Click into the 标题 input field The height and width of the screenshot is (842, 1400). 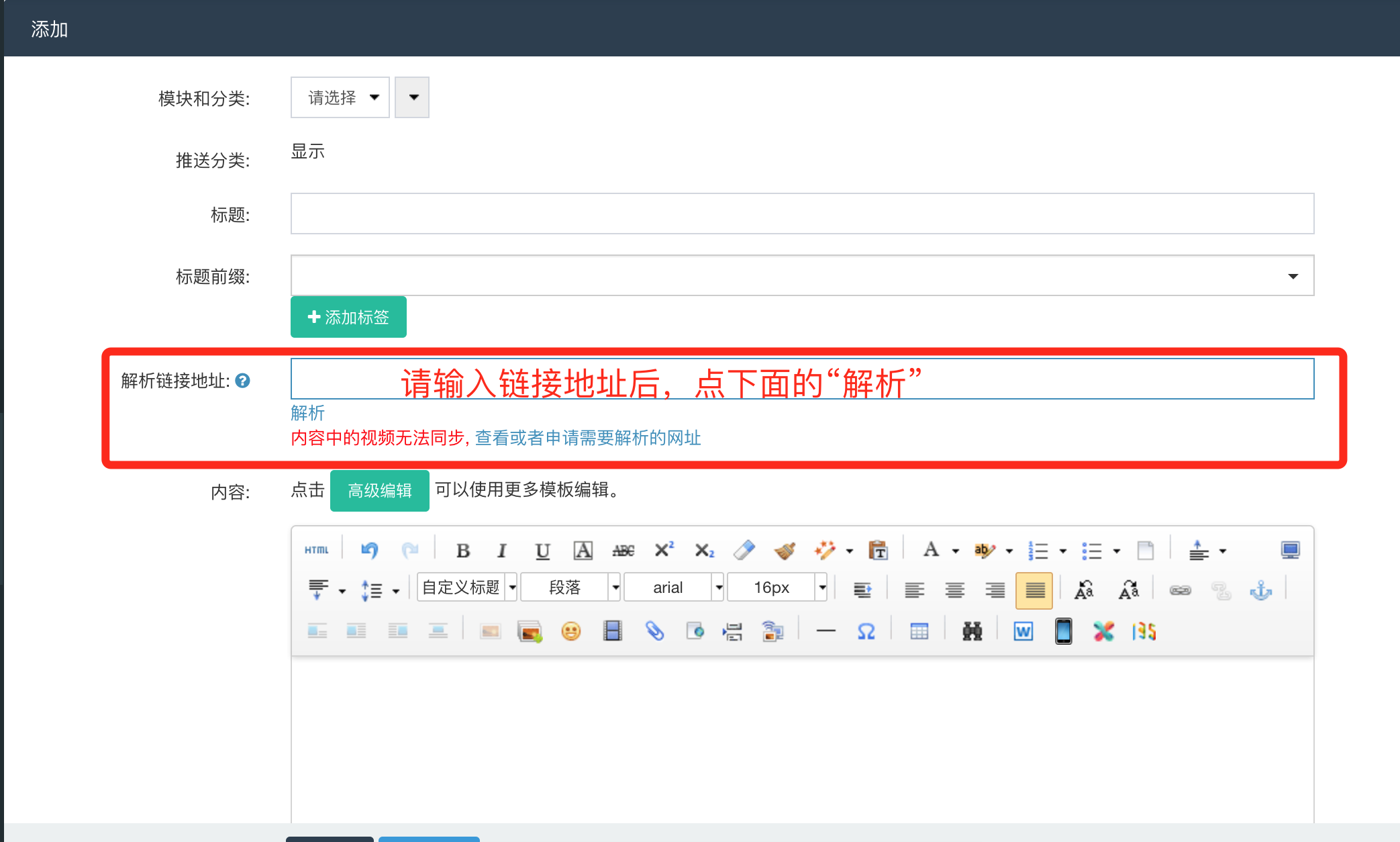801,214
